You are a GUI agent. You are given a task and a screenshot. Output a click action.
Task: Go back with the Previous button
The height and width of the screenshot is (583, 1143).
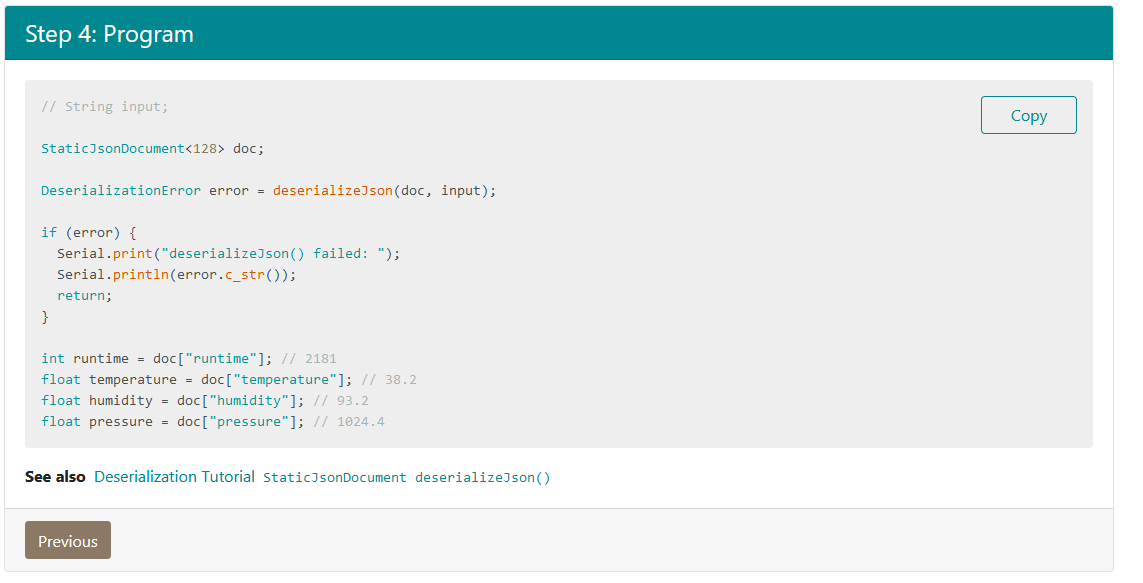68,541
